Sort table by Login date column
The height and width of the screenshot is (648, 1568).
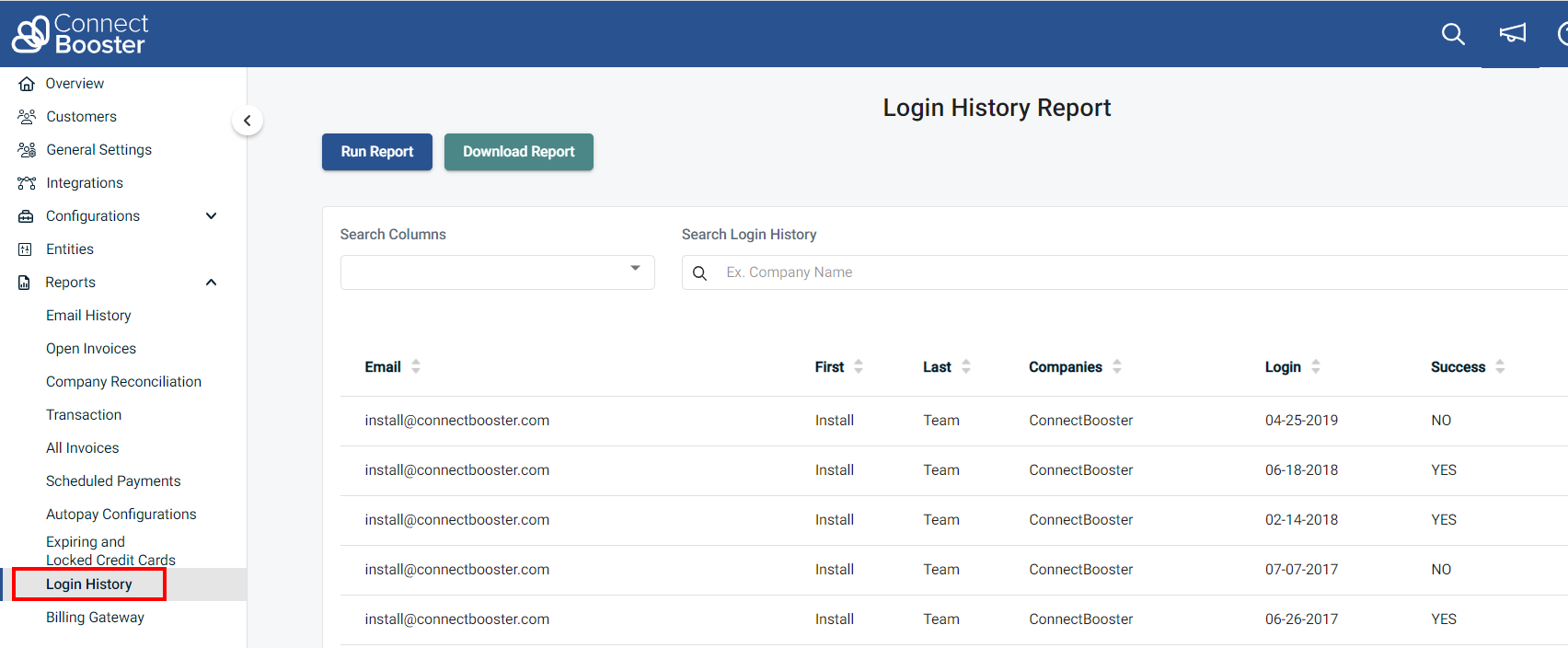pyautogui.click(x=1316, y=366)
